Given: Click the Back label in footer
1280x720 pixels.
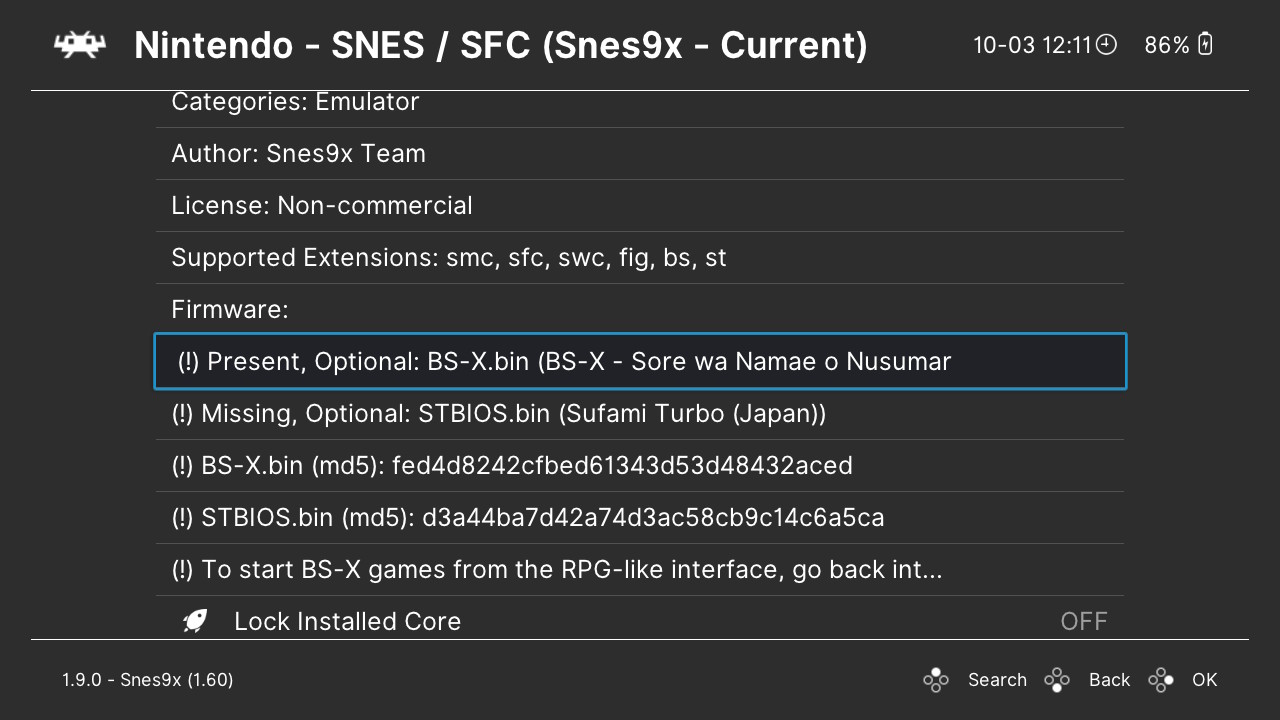Looking at the screenshot, I should coord(1109,680).
